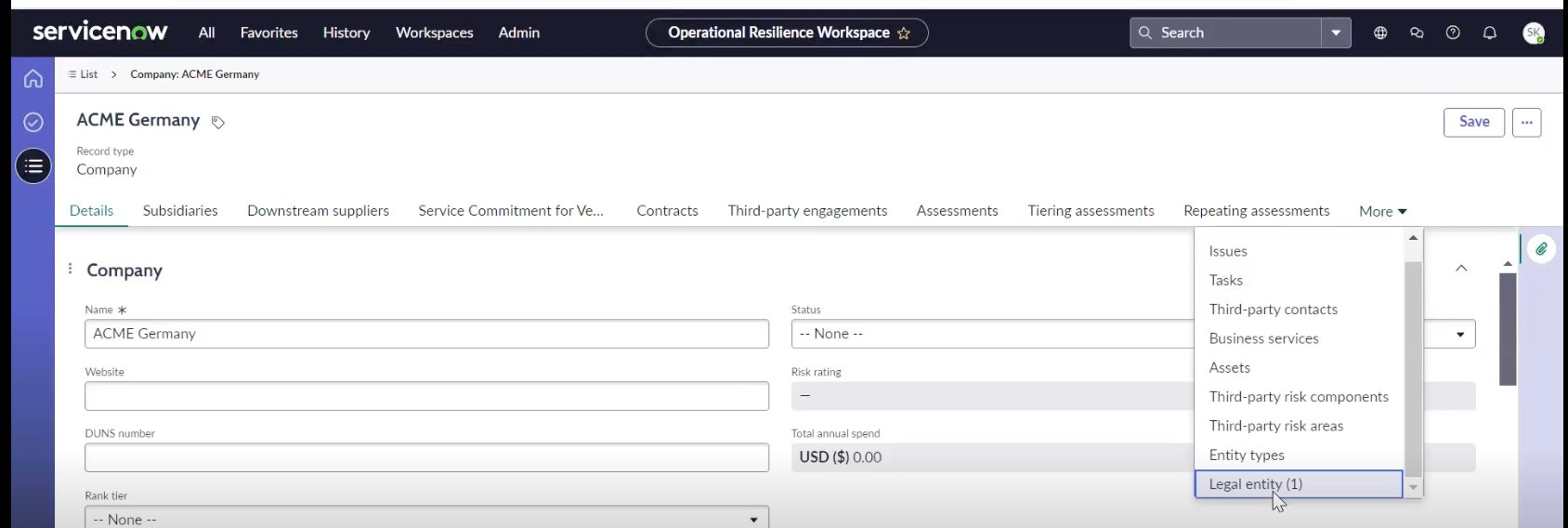The width and height of the screenshot is (1568, 528).
Task: Open the Tiering assessments tab
Action: point(1091,211)
